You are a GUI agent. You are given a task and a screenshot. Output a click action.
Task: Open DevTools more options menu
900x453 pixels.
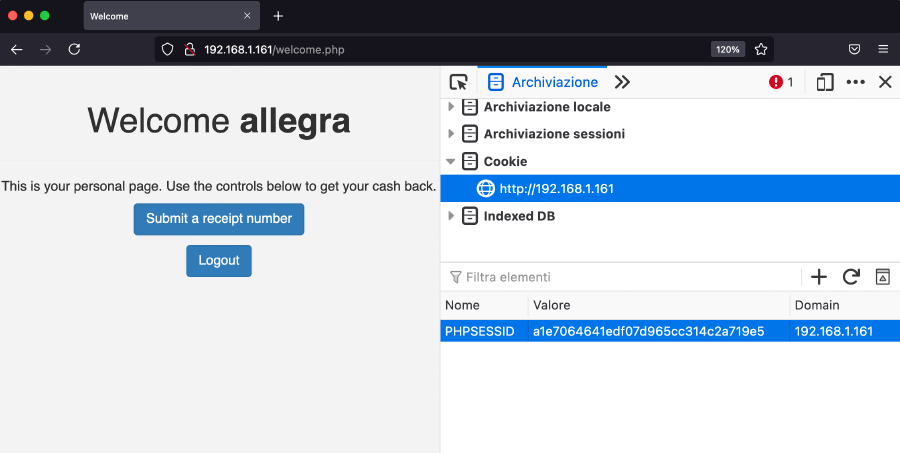pos(855,83)
